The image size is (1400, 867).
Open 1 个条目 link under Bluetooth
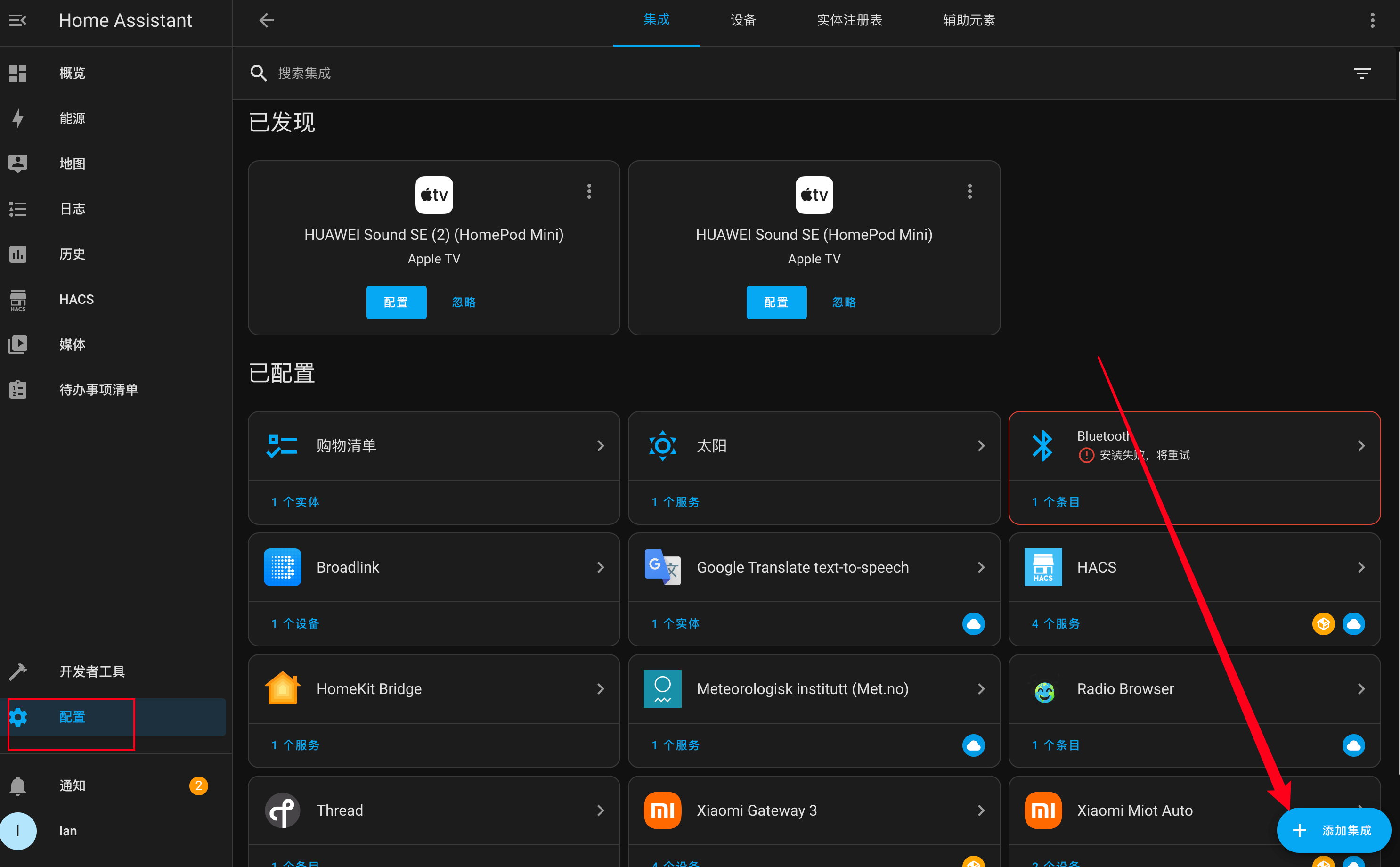[1056, 502]
